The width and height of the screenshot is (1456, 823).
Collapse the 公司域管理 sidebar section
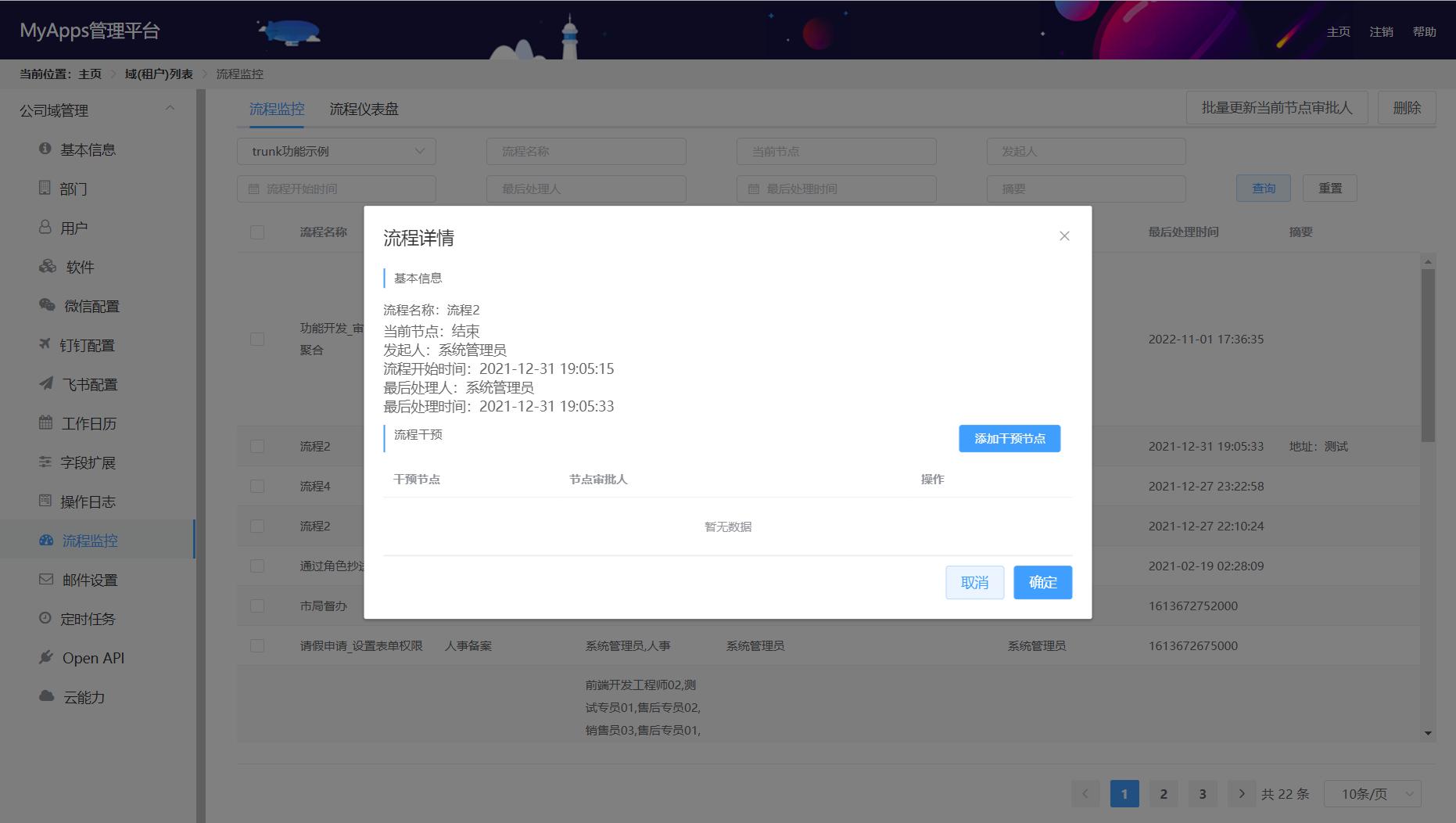[170, 109]
